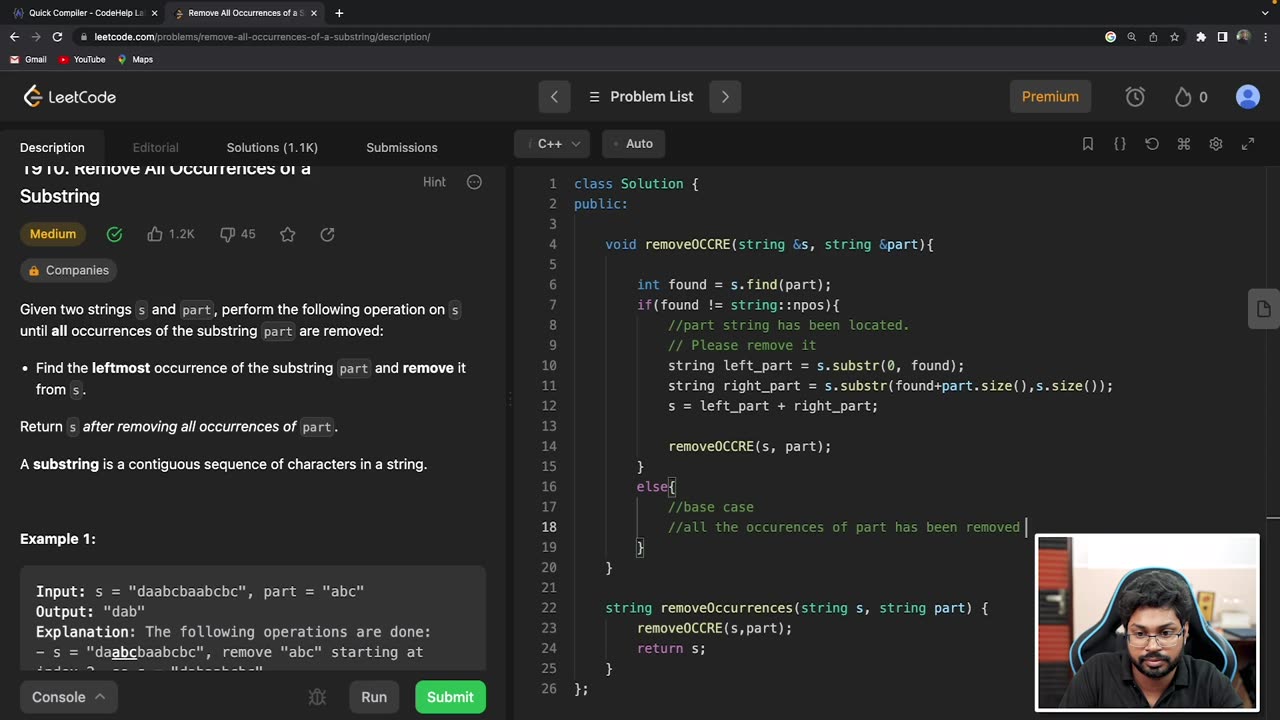Open the browser extensions puzzle icon
This screenshot has height=720, width=1280.
coord(1201,37)
